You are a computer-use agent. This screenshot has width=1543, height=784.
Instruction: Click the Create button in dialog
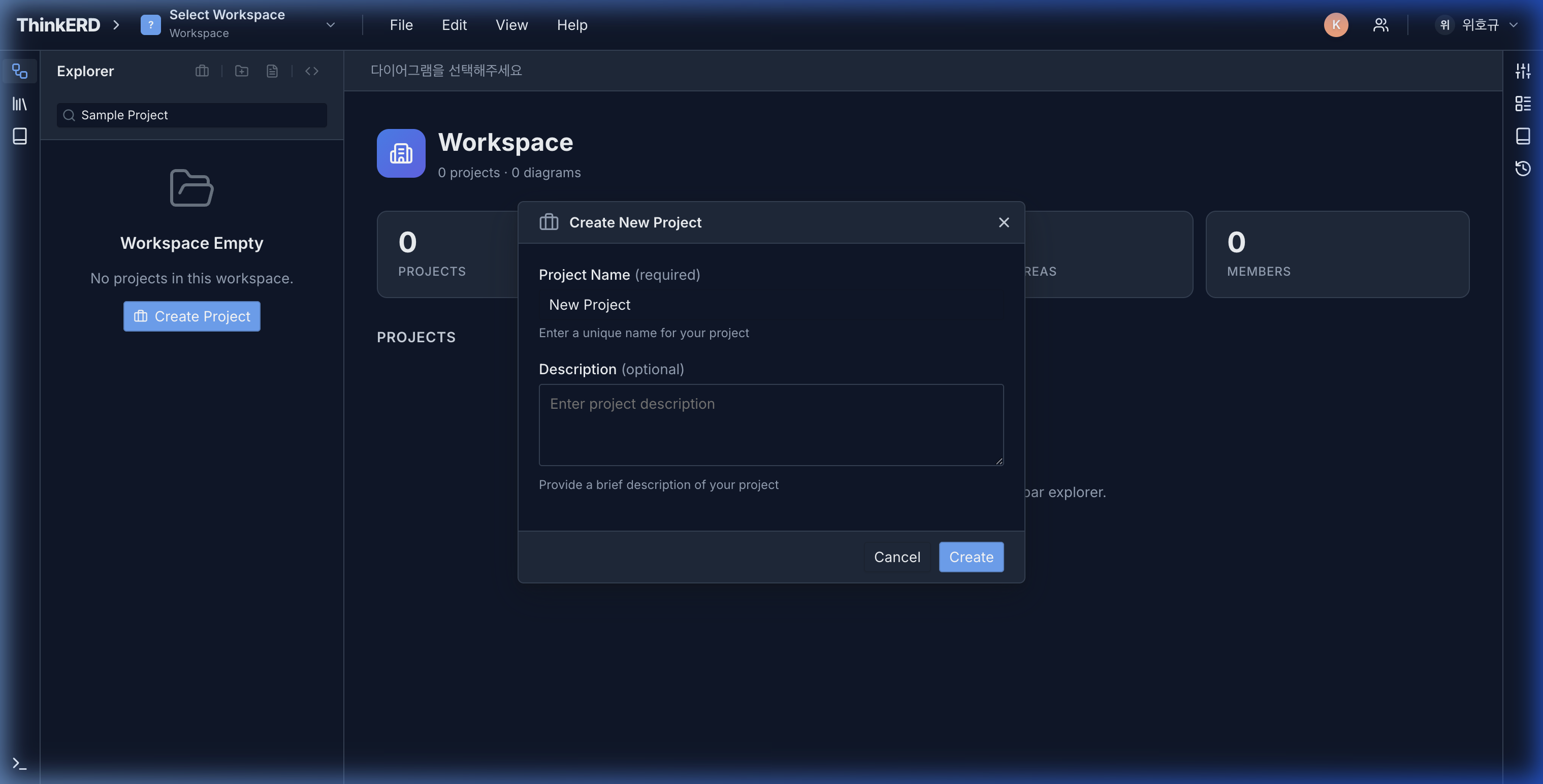971,557
